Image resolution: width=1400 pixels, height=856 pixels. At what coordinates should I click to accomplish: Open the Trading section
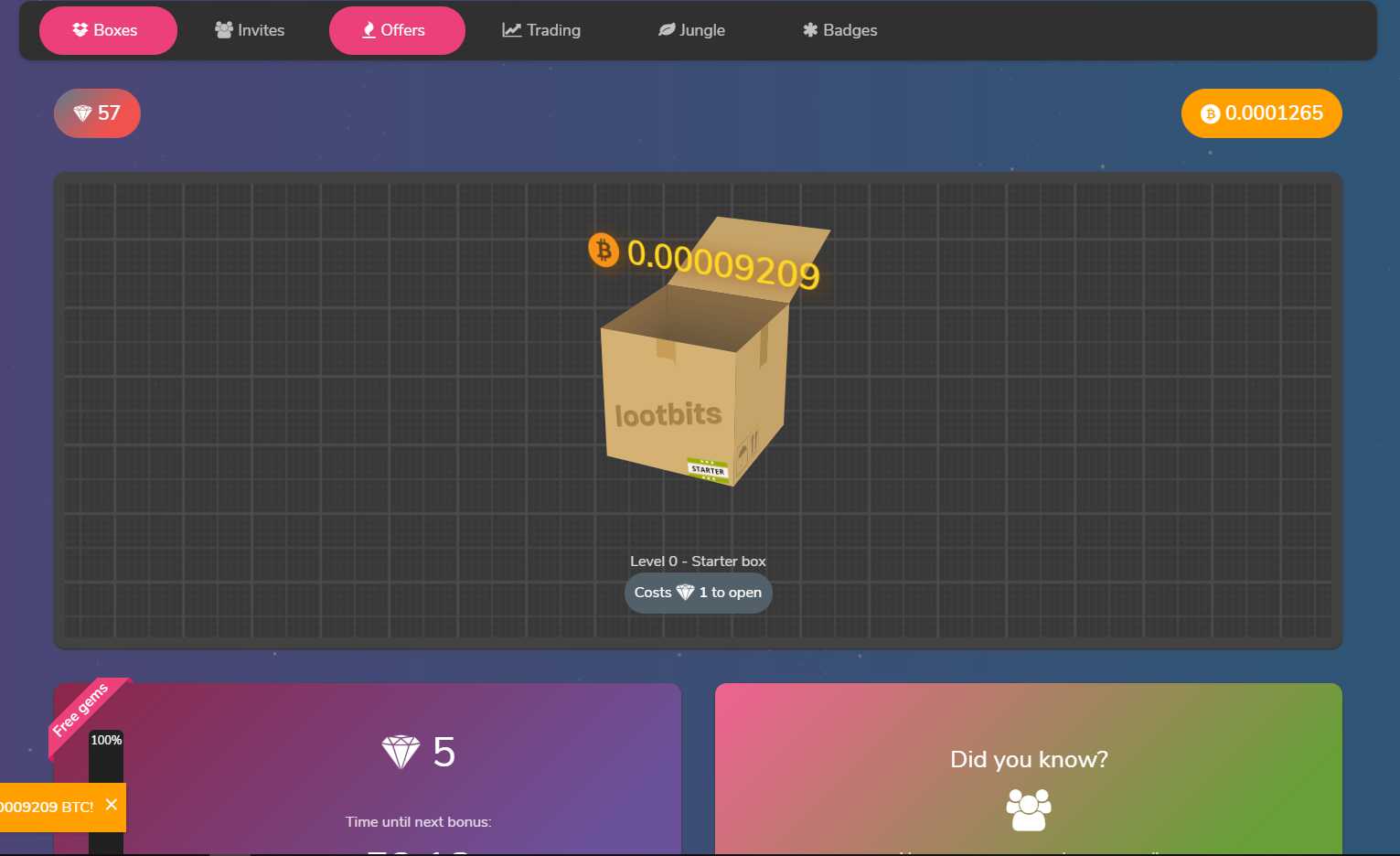(541, 30)
